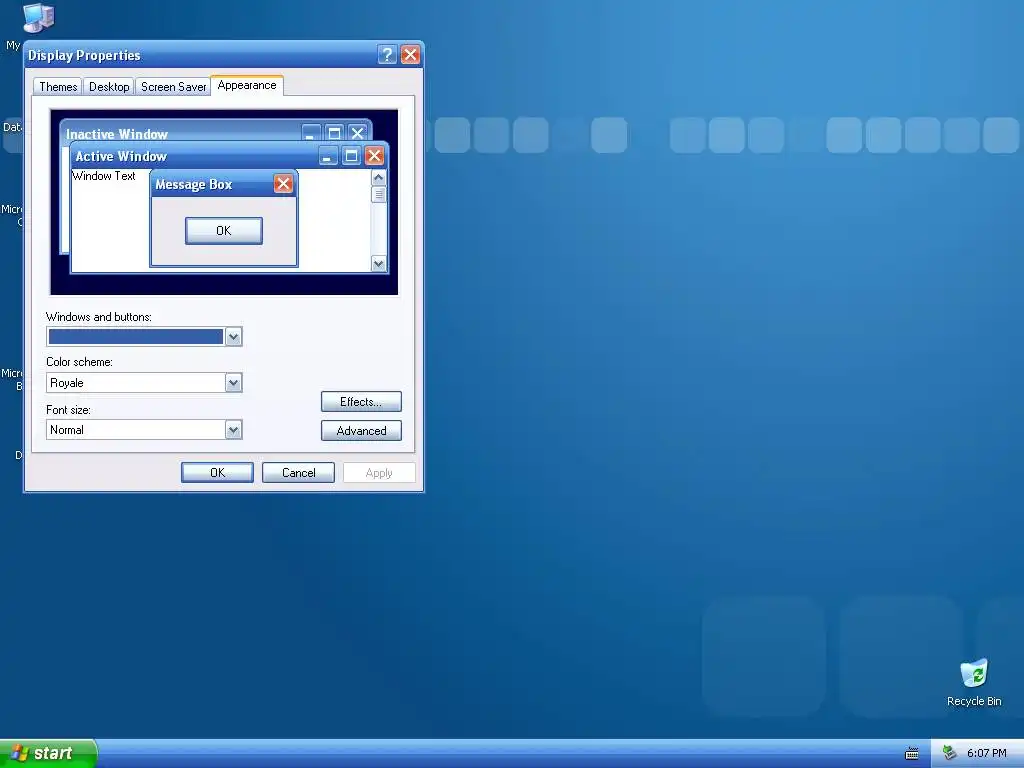The image size is (1024, 768).
Task: Open the Themes tab
Action: (57, 87)
